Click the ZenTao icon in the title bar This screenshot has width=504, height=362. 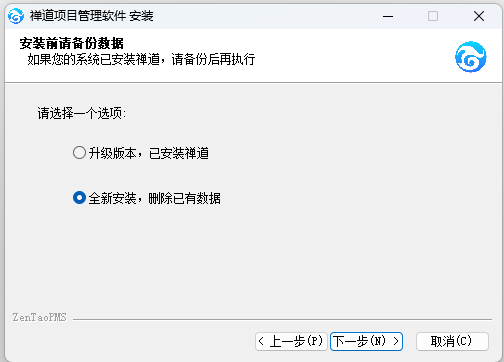(x=16, y=16)
